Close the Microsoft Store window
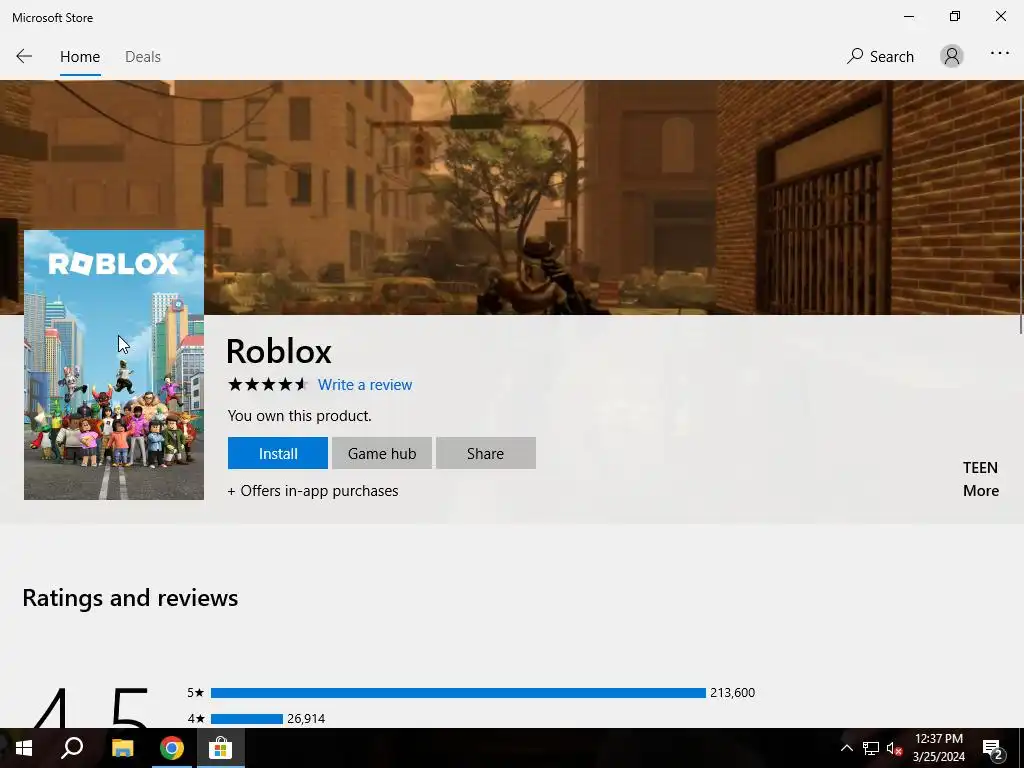 tap(1000, 16)
